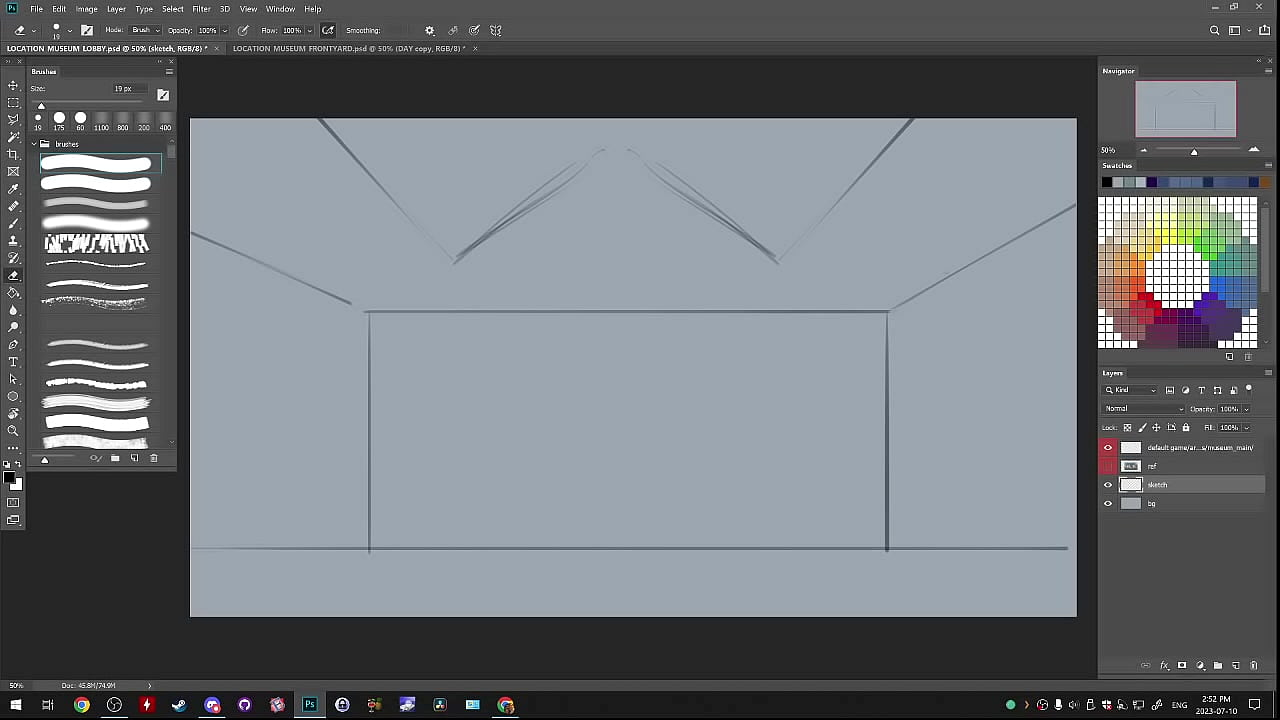Delete brush in Brushes panel

pos(153,458)
